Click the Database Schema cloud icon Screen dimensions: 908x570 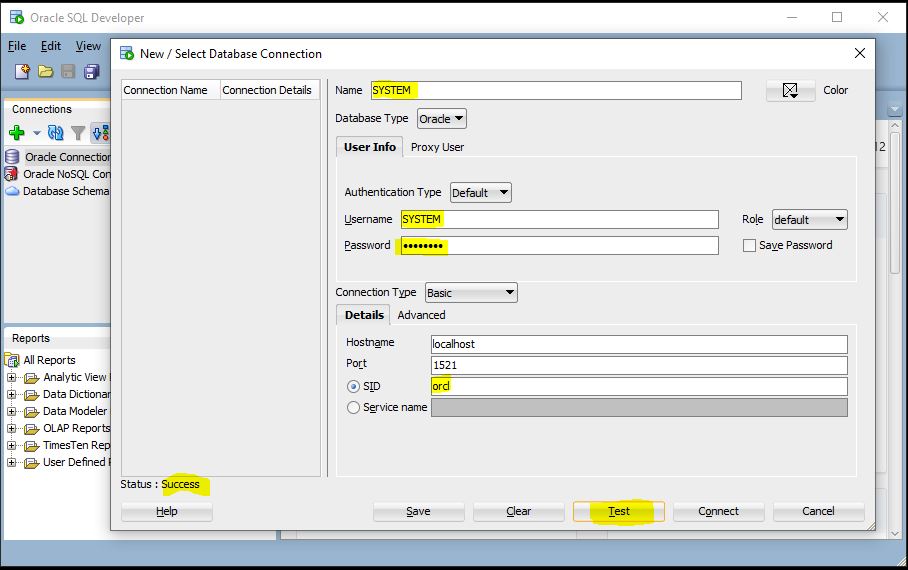click(12, 191)
